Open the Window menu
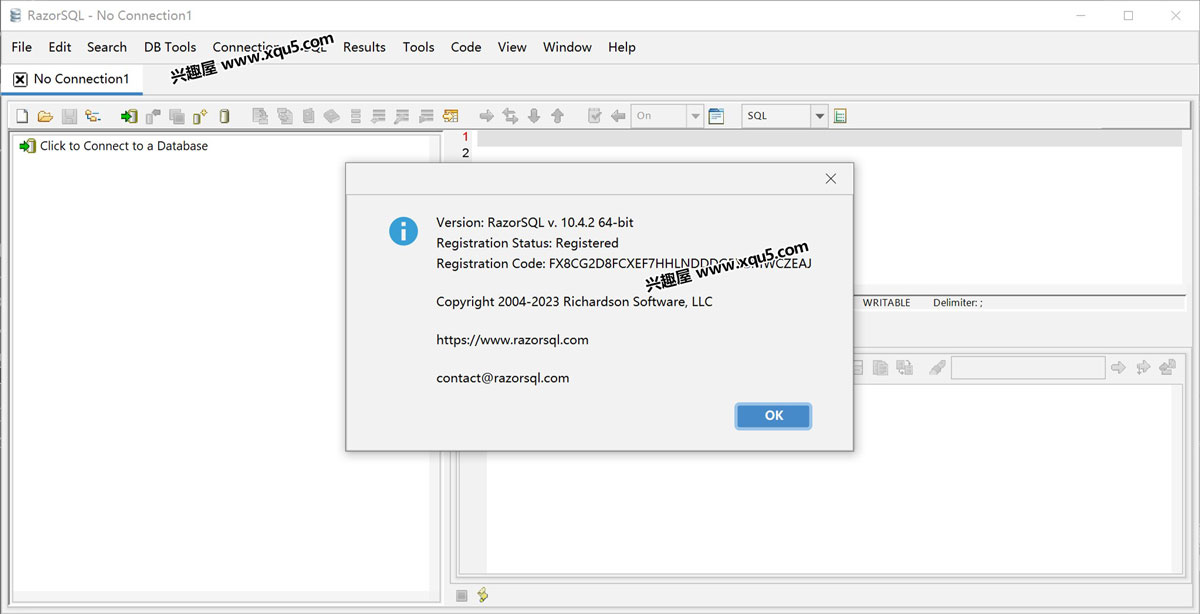1200x614 pixels. pyautogui.click(x=567, y=47)
